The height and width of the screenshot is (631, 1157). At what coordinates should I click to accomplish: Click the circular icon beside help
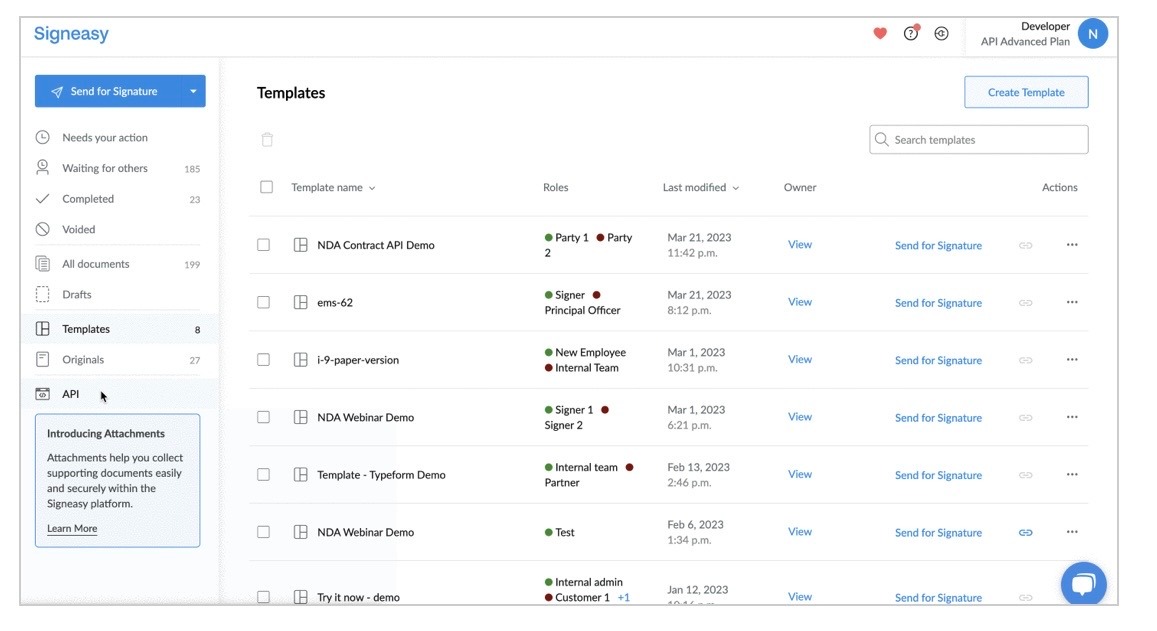click(x=941, y=33)
